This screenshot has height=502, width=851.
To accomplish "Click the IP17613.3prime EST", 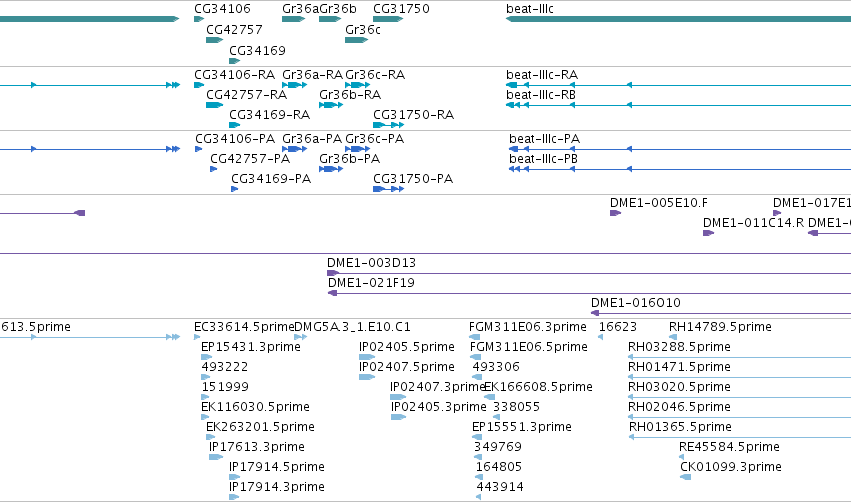I will 216,457.
